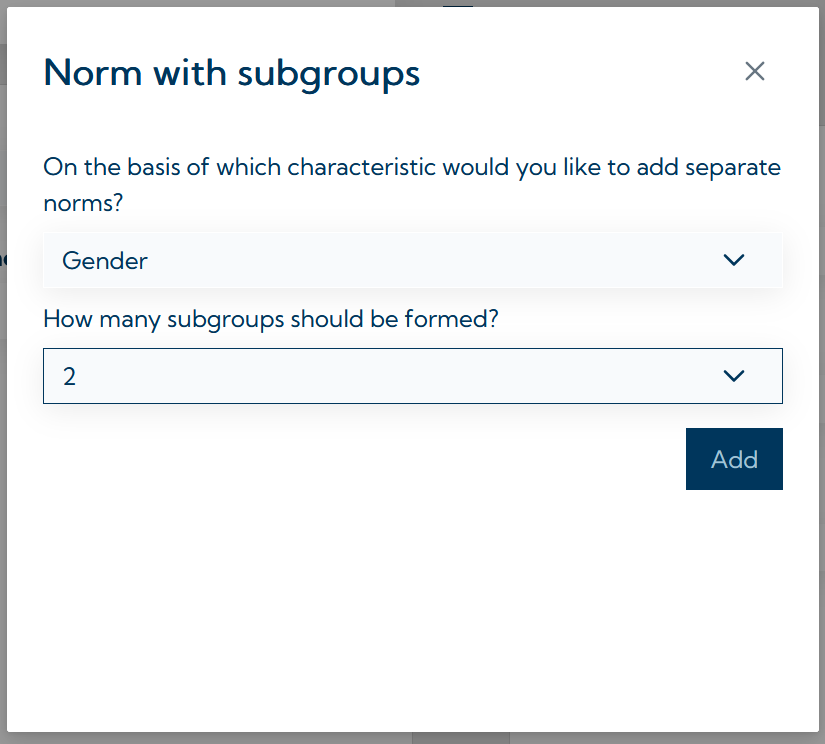Click the dimmed backdrop strip above the dialog
Screen dimensions: 825x744
click(200, 3)
